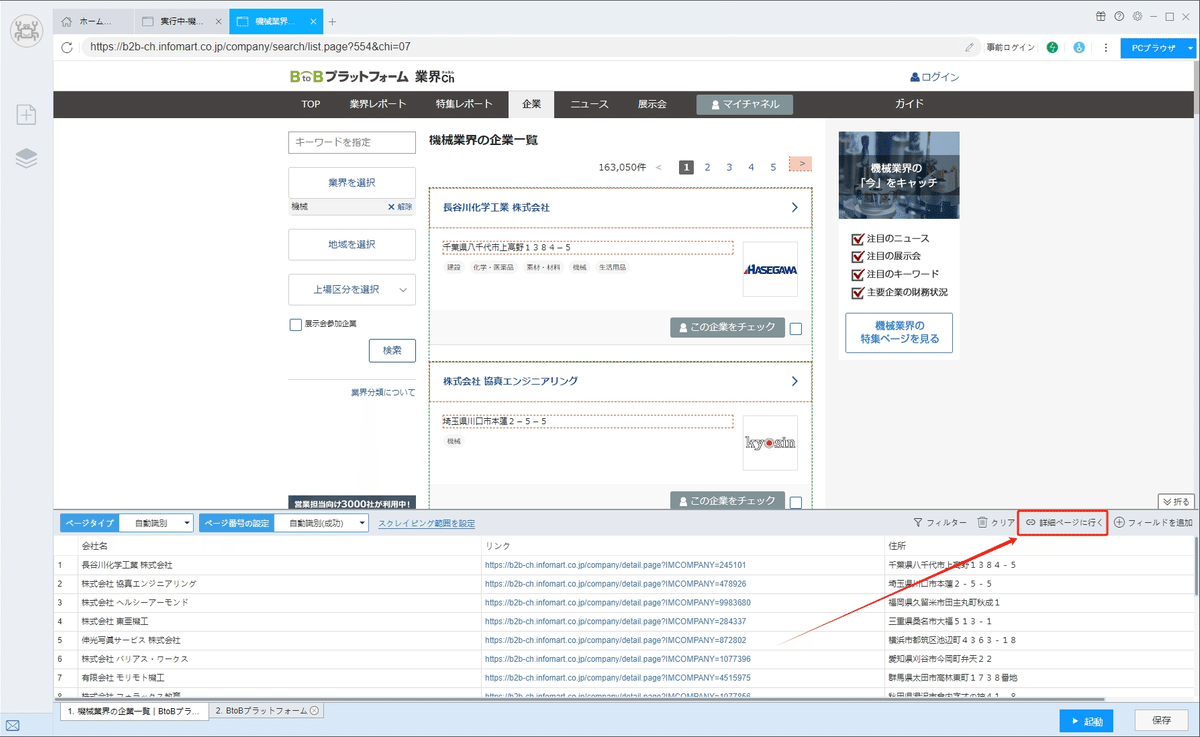Close the 2. BtoBプラットフォーム bottom tab
This screenshot has height=737, width=1200.
tap(314, 711)
